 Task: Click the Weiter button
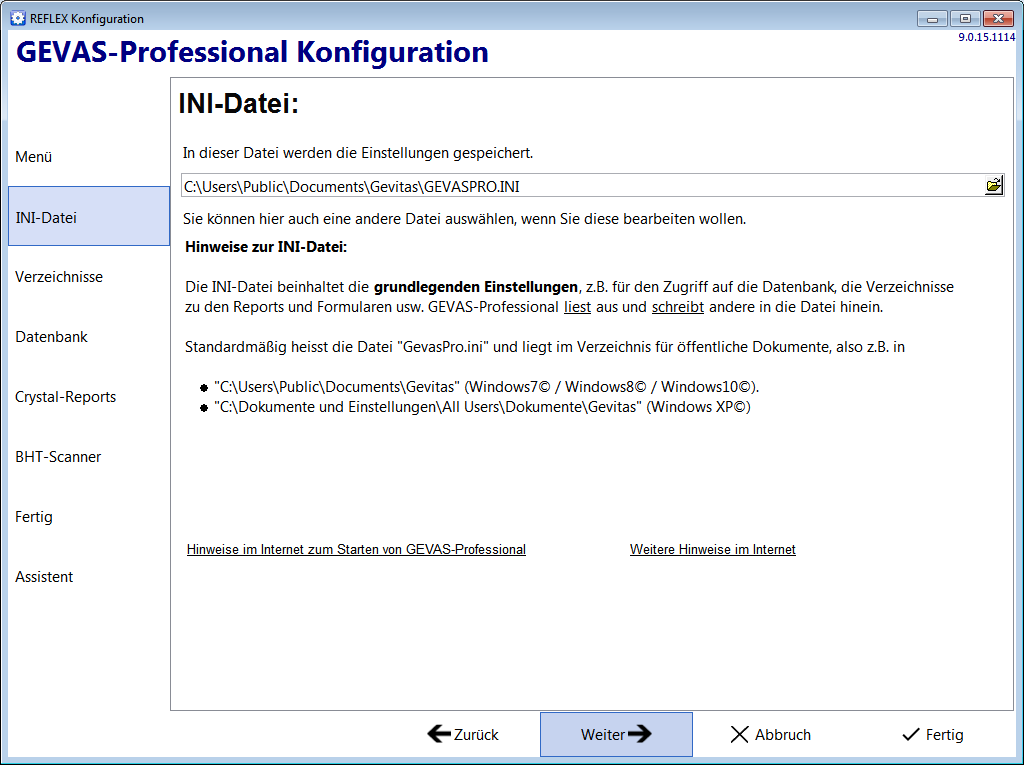pos(616,734)
